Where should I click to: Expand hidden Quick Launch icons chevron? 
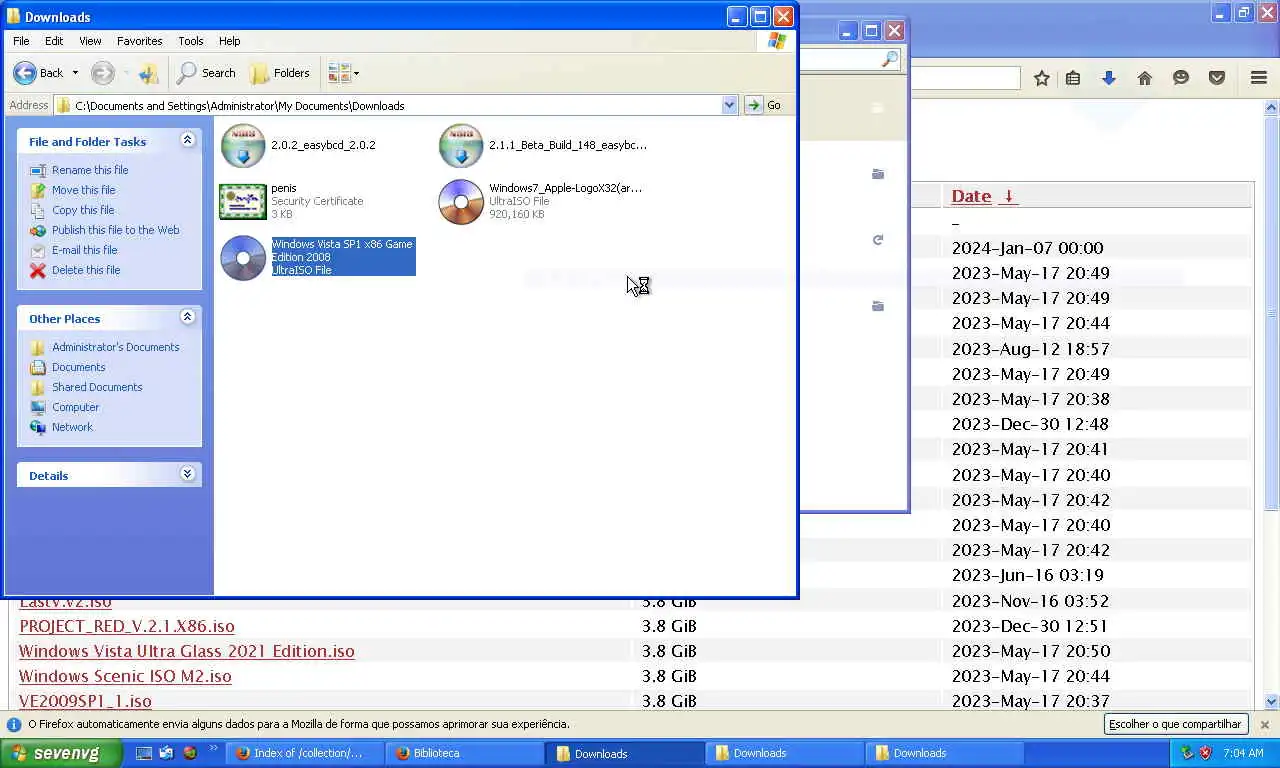pyautogui.click(x=213, y=748)
